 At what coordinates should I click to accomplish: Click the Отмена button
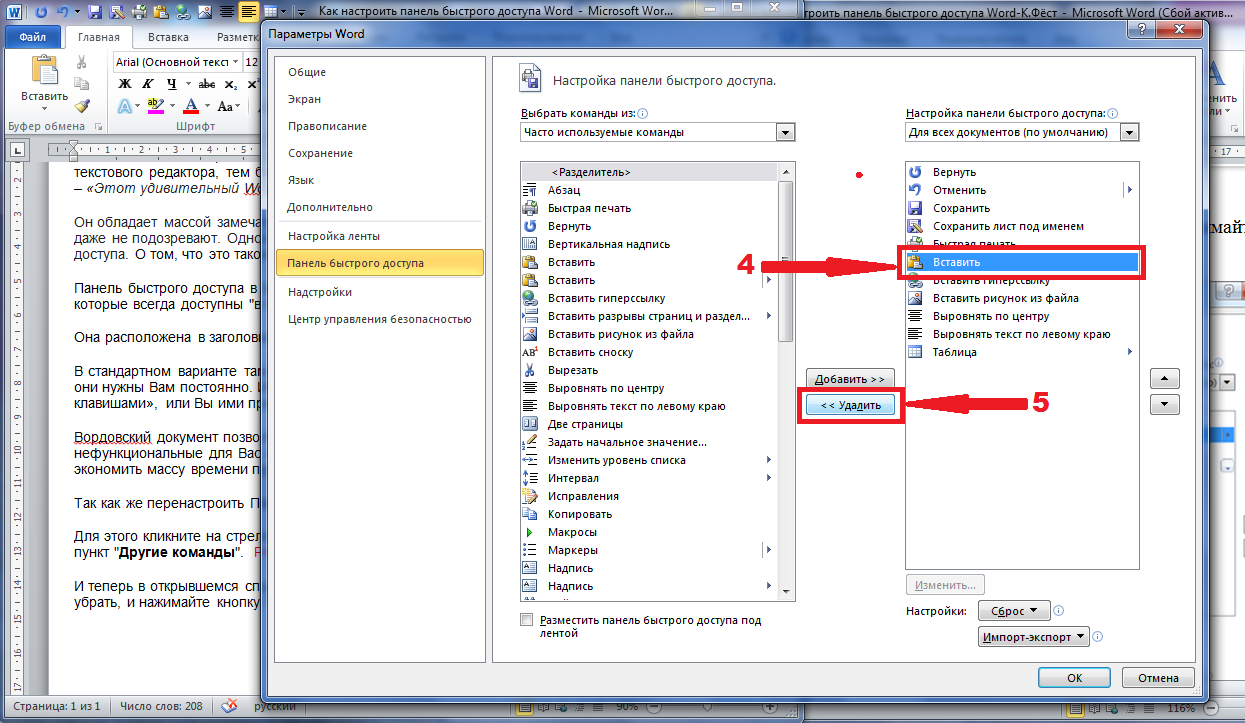1158,677
